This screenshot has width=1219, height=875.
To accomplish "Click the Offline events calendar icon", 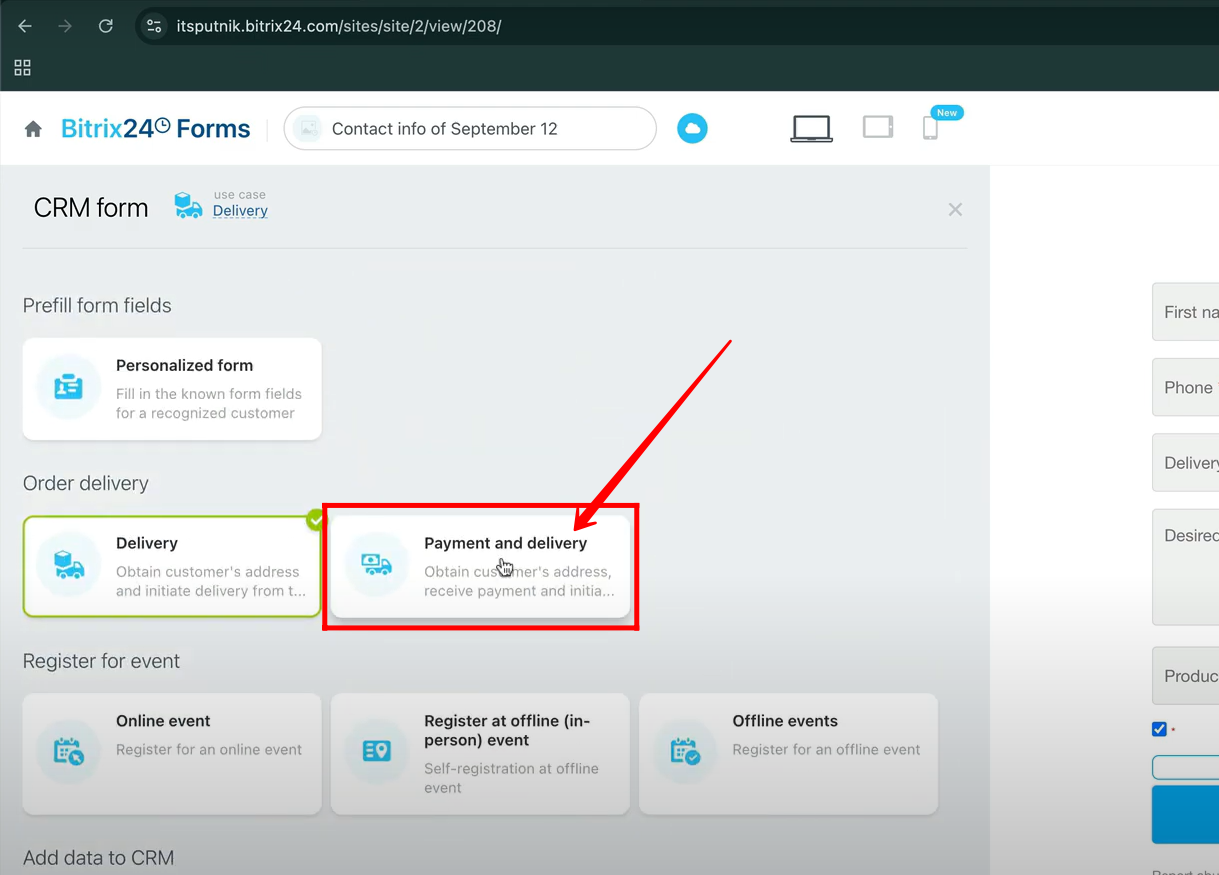I will tap(685, 751).
